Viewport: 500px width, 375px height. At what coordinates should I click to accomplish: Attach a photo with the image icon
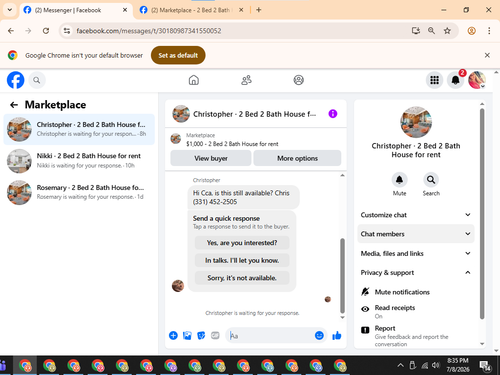pos(187,335)
